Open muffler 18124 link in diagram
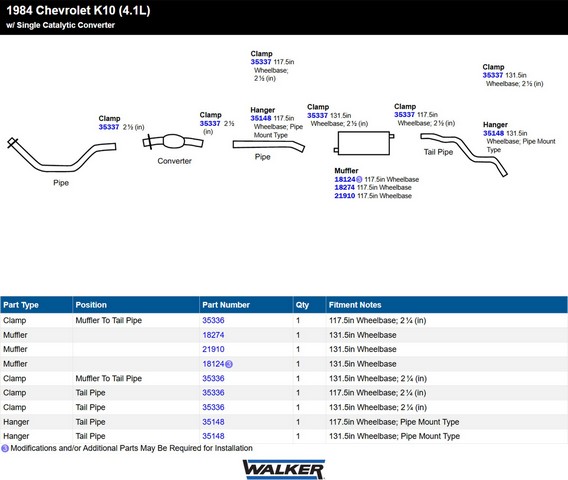Image resolution: width=568 pixels, height=480 pixels. point(345,180)
